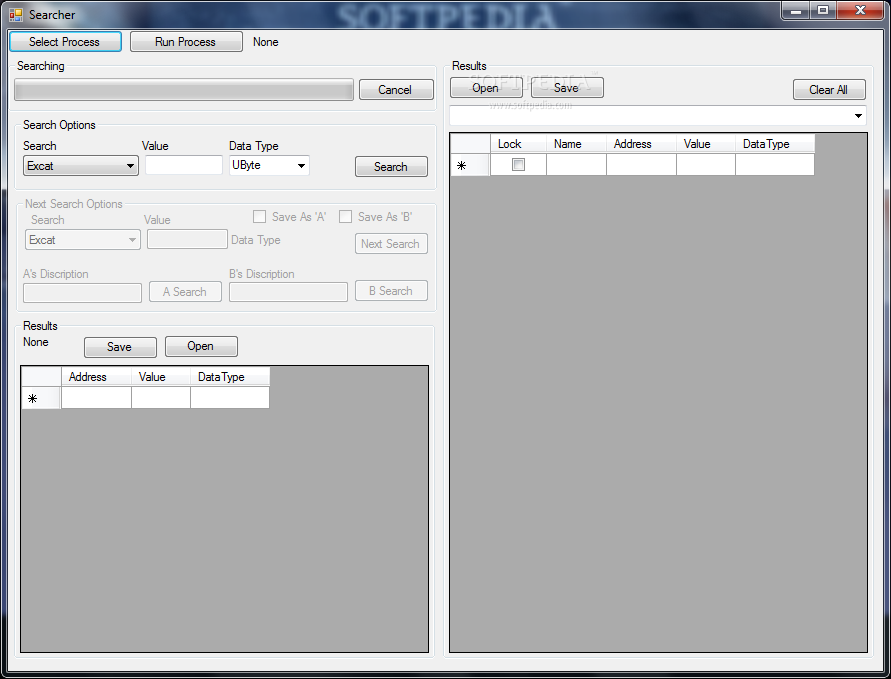The image size is (891, 679).
Task: Click the A Search button
Action: coord(185,291)
